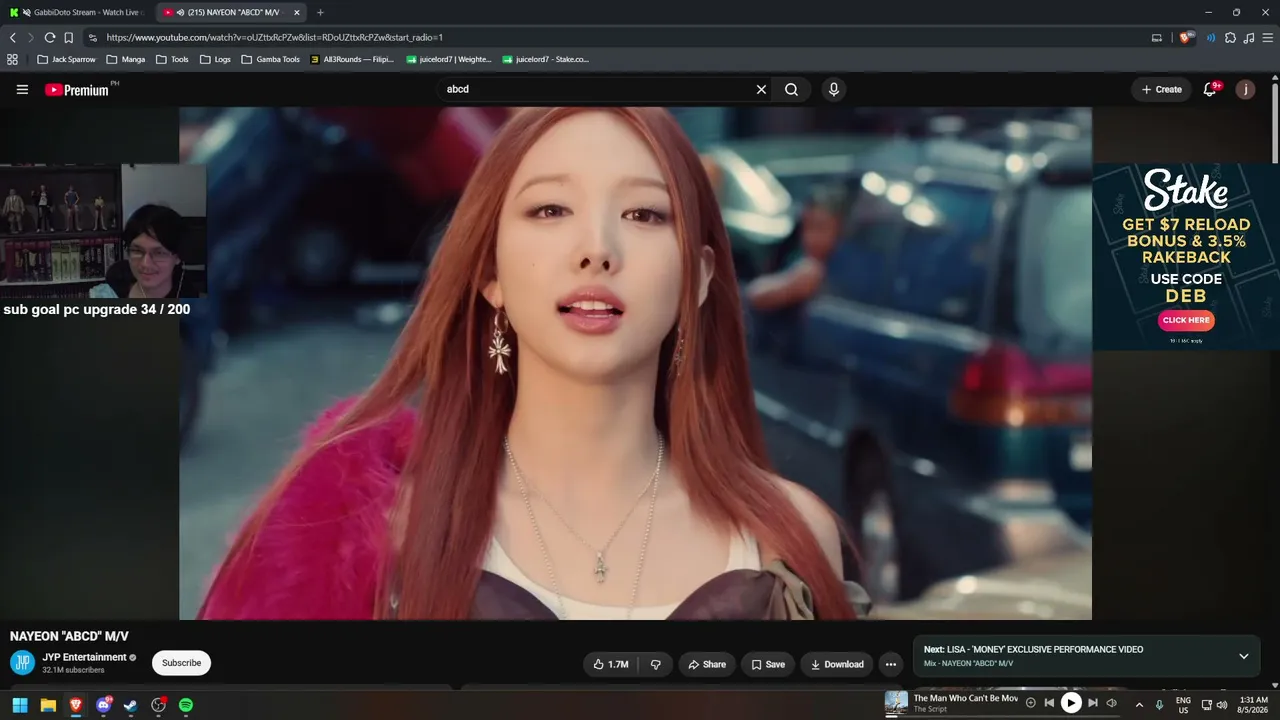Play The Man Who Can't Be Moved
The image size is (1280, 720).
coord(1071,703)
